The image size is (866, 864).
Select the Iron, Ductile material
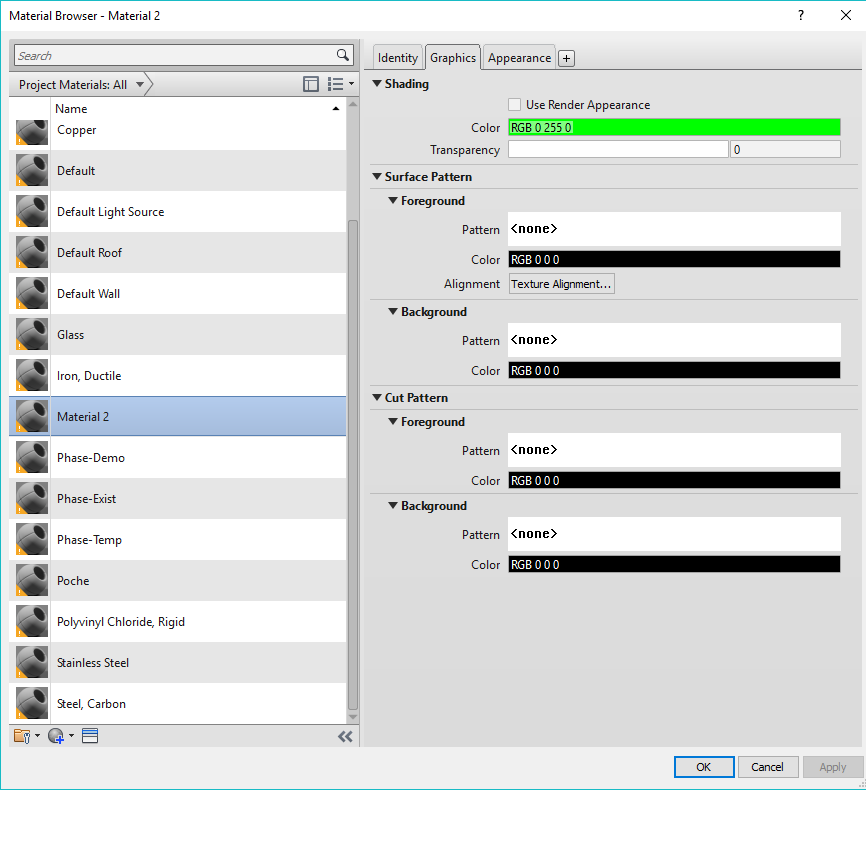[x=178, y=376]
